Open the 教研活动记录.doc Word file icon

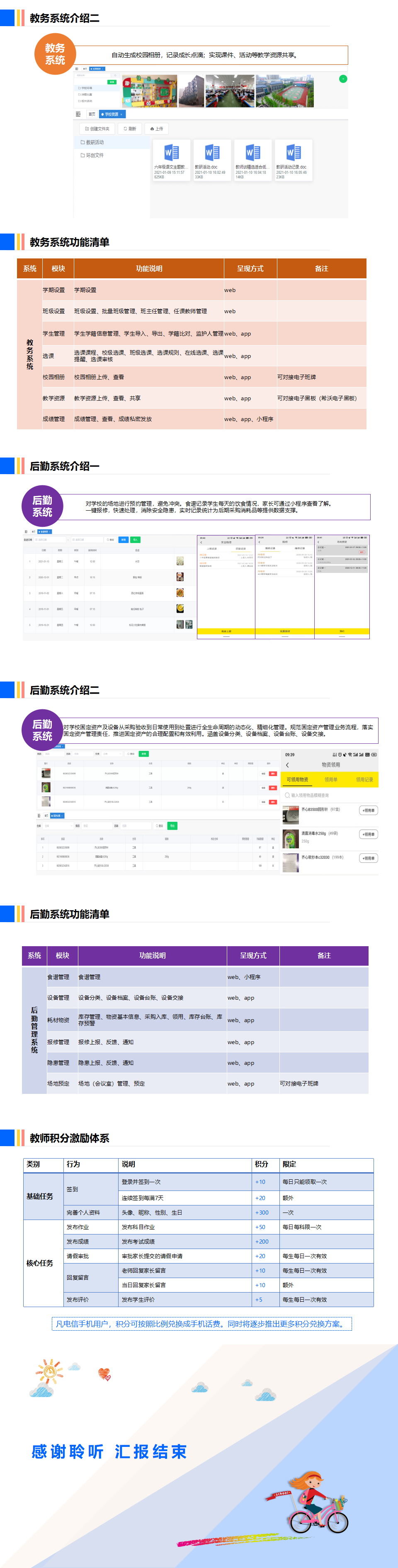tap(294, 152)
